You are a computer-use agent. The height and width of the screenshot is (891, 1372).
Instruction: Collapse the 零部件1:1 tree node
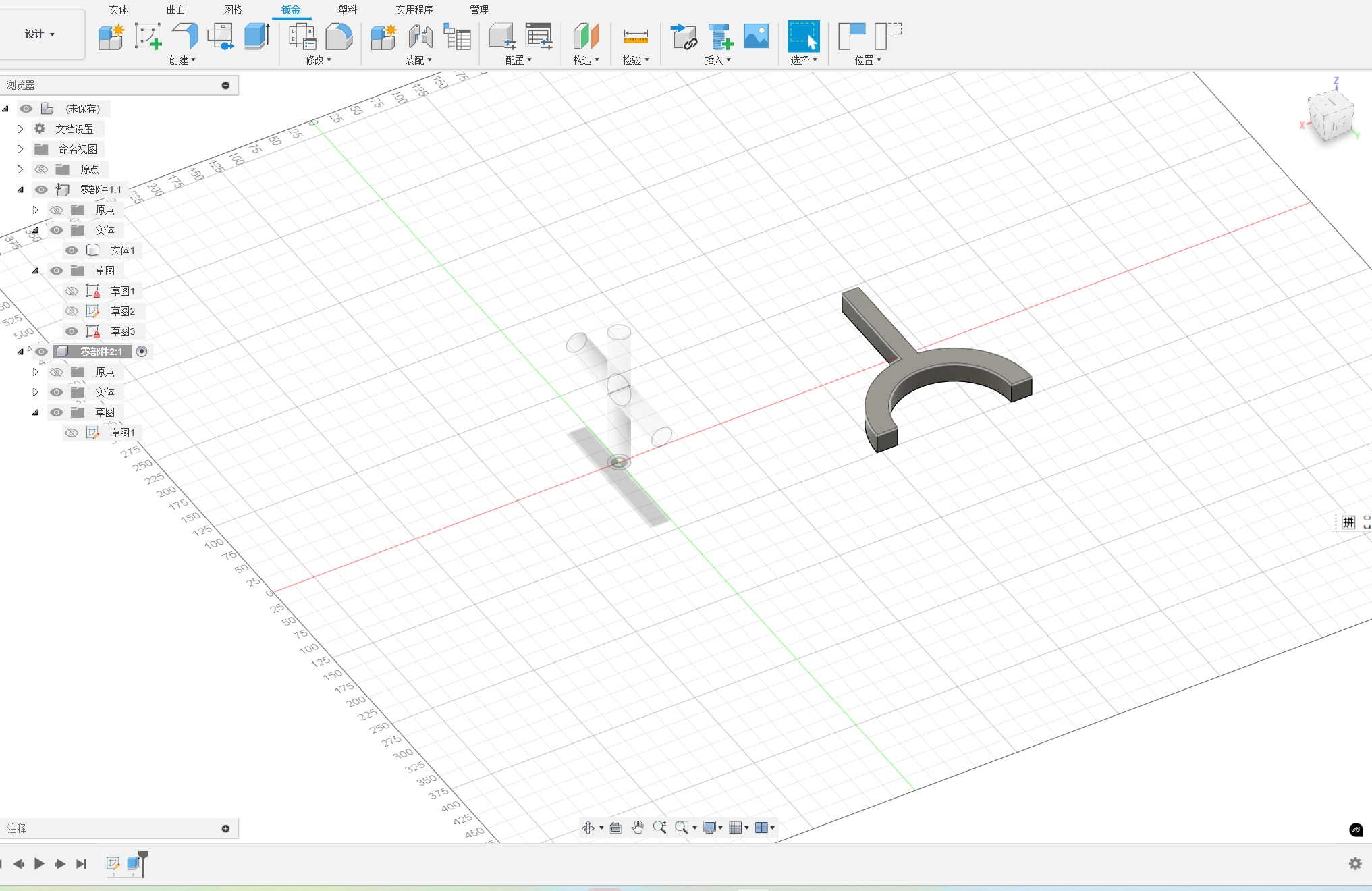(x=20, y=190)
